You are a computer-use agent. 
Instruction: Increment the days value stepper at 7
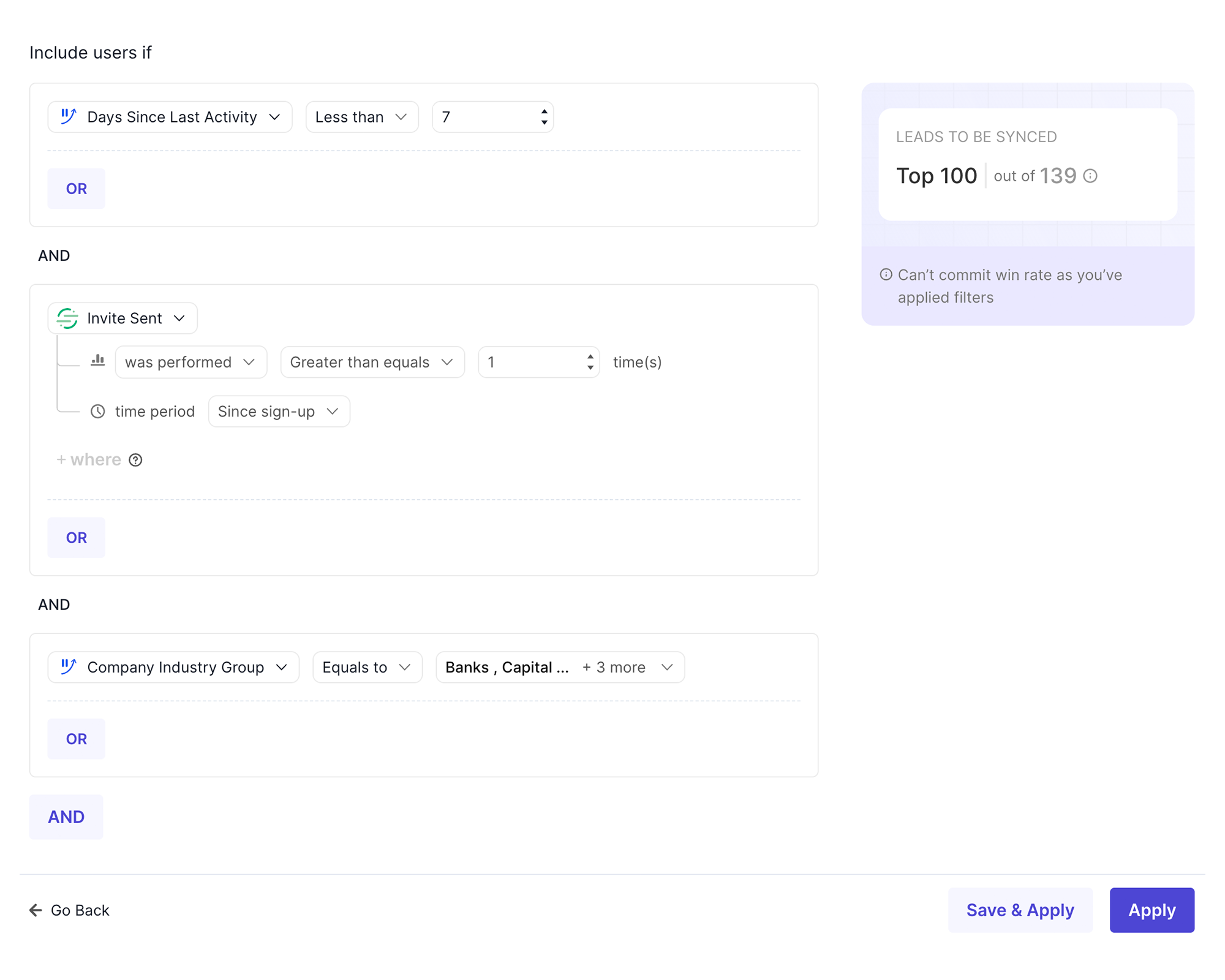544,111
